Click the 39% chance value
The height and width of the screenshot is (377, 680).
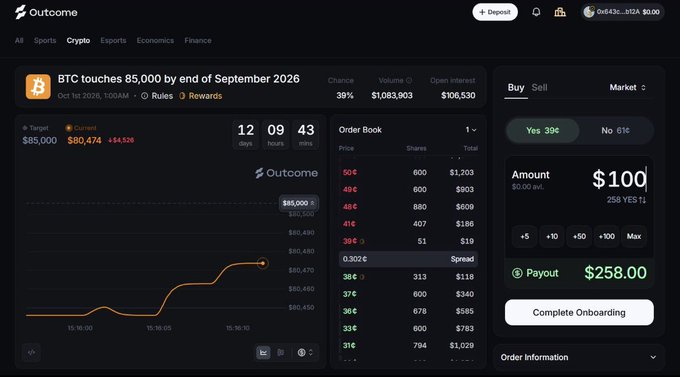pos(345,95)
